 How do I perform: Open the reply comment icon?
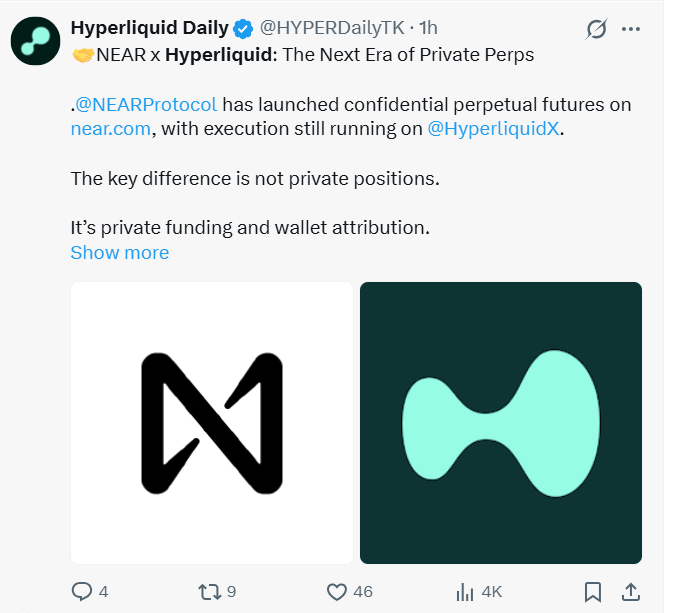tap(81, 592)
